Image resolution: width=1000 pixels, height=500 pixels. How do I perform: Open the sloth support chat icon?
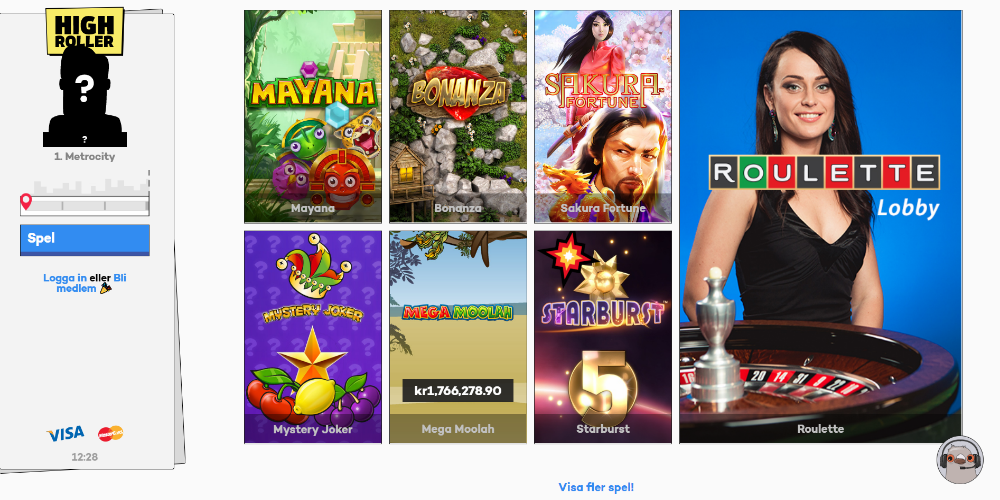tap(960, 459)
